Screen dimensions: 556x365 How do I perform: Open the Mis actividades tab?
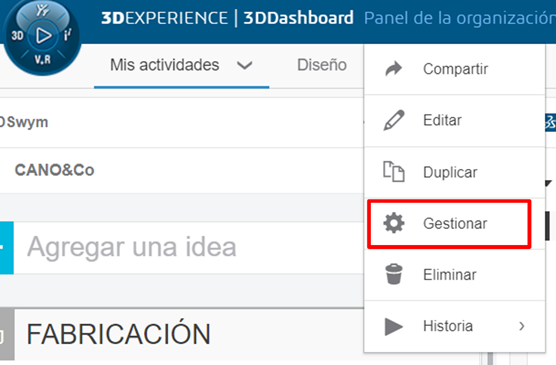(165, 65)
